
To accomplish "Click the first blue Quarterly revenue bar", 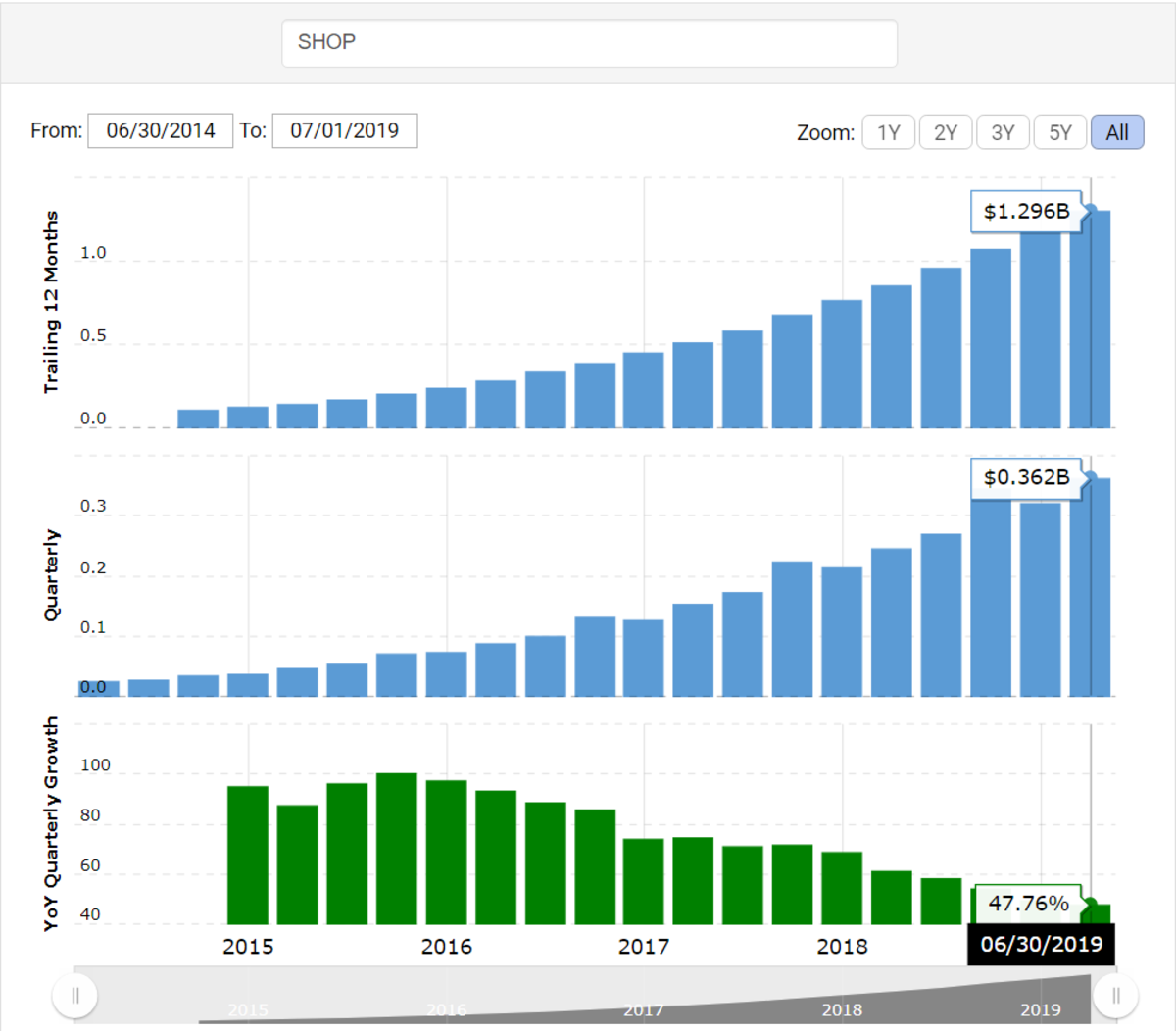I will [x=99, y=689].
